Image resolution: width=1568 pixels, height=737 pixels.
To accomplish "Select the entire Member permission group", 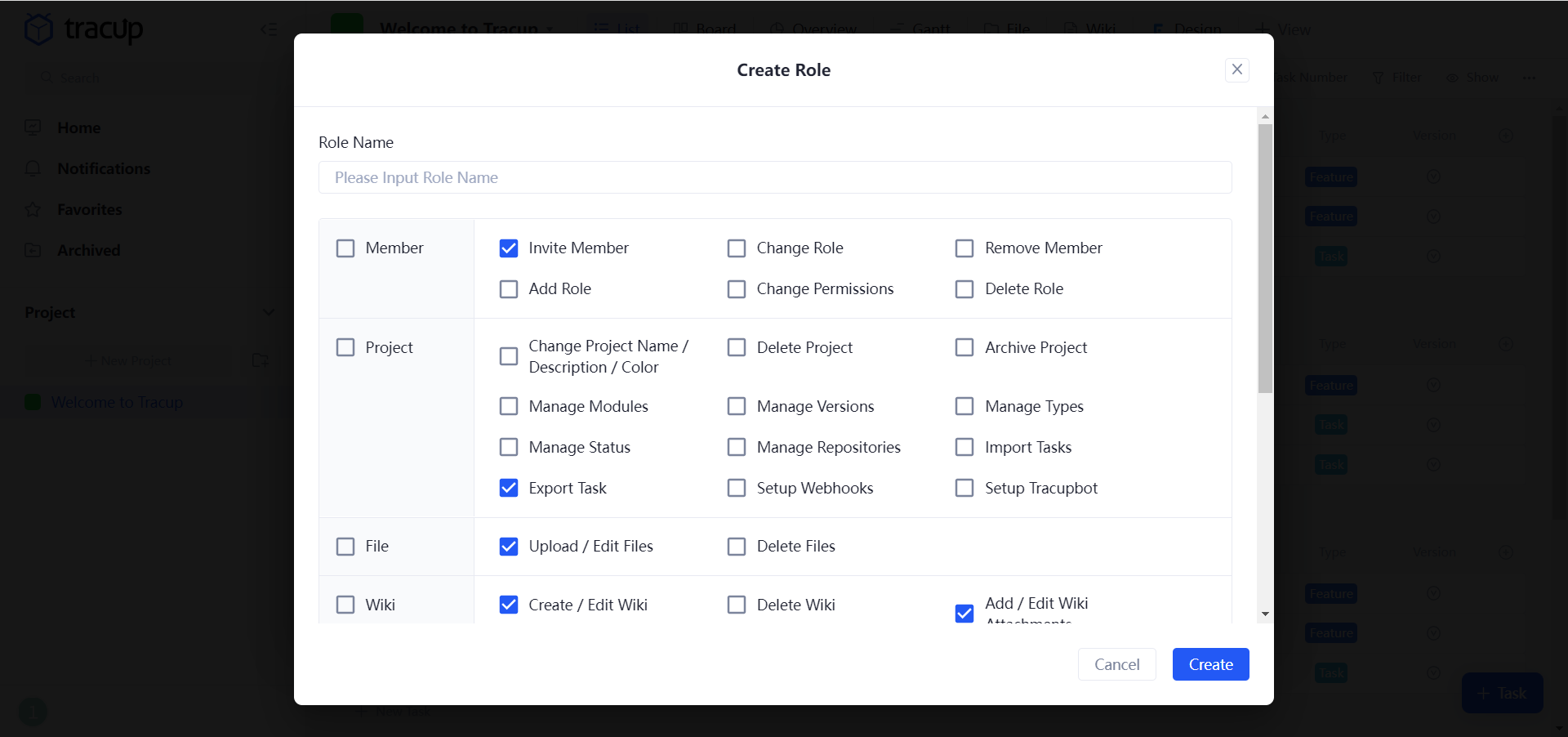I will (x=345, y=248).
